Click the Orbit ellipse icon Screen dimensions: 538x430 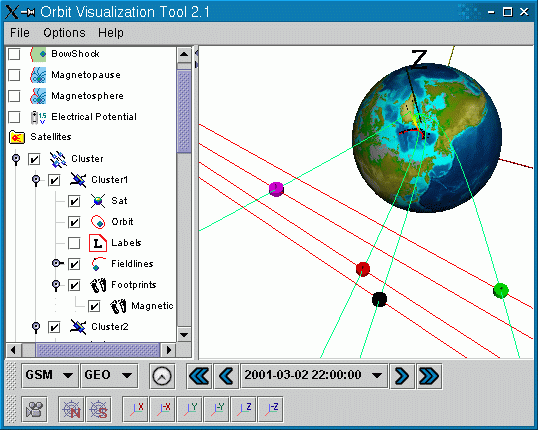click(98, 222)
